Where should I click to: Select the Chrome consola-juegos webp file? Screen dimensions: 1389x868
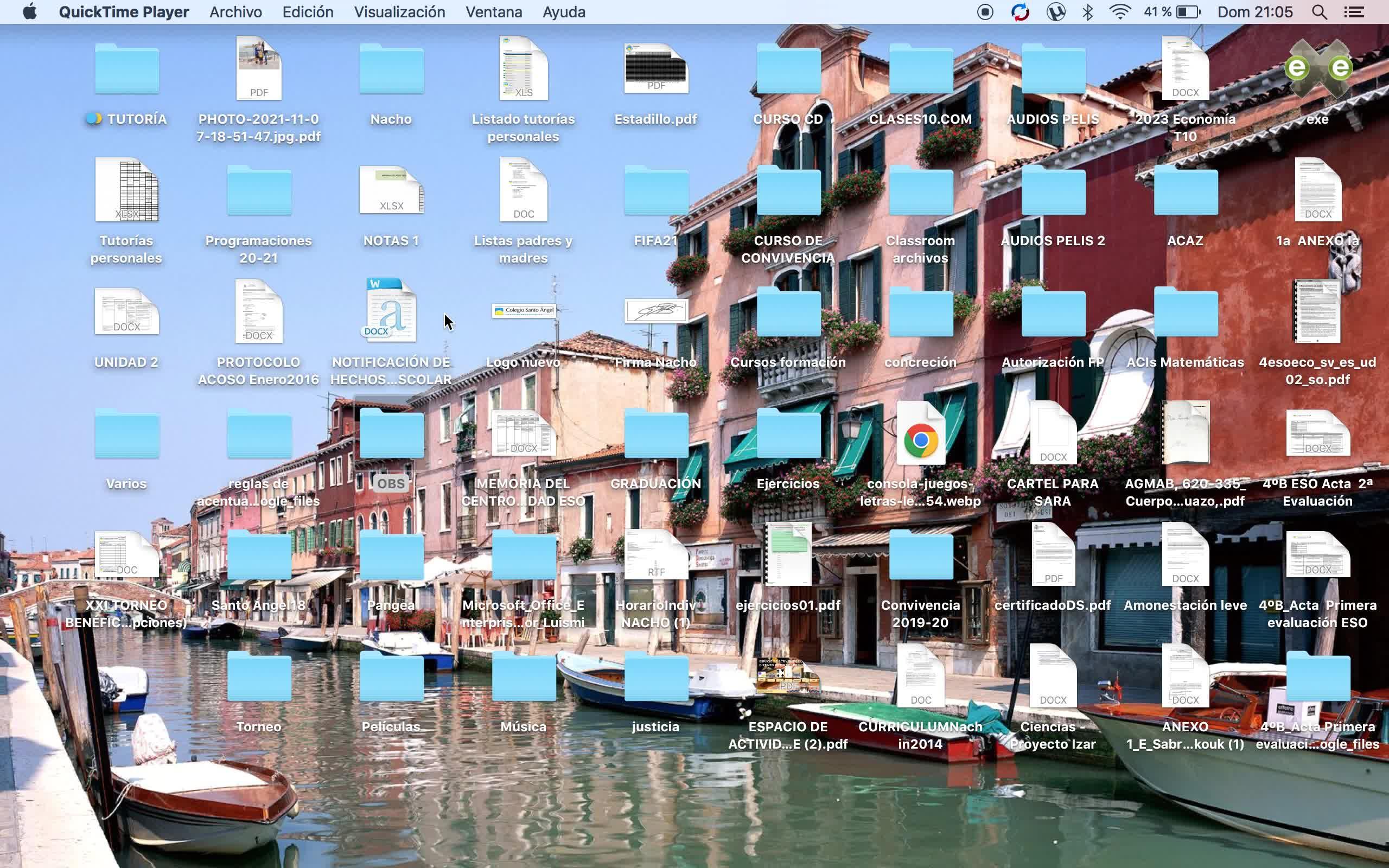920,441
